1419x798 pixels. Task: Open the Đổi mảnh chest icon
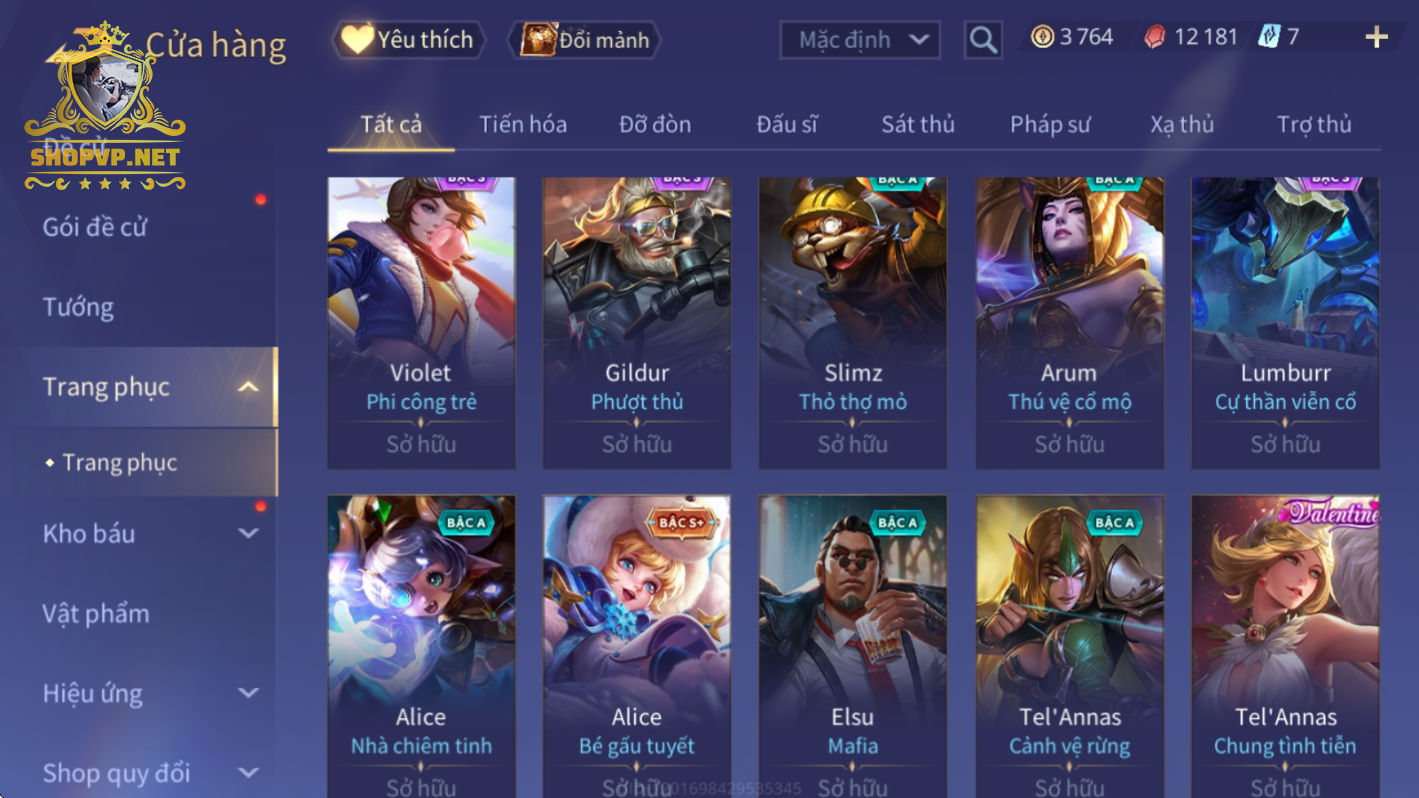539,40
